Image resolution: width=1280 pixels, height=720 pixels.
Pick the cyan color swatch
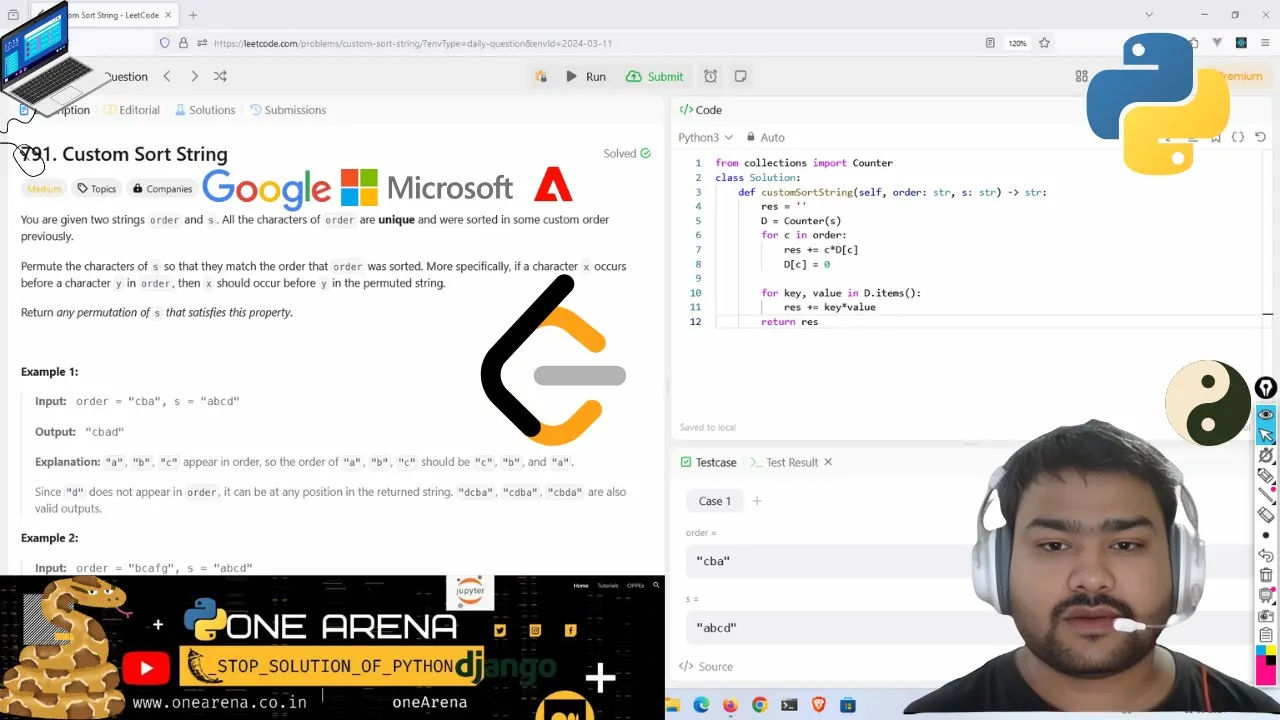point(1261,652)
